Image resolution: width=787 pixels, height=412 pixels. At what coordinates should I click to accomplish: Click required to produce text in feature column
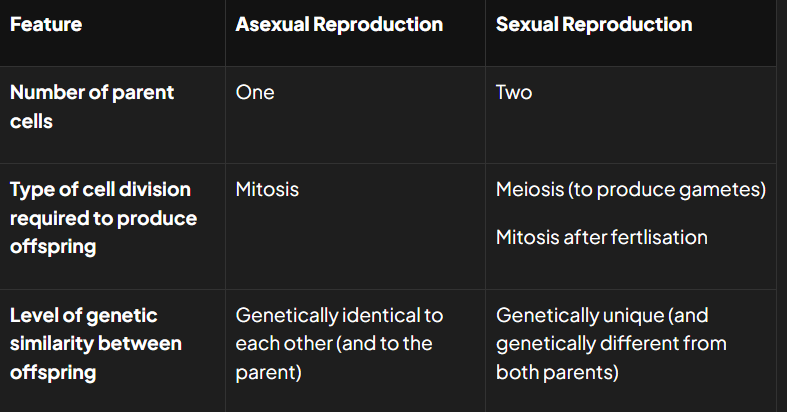[103, 218]
